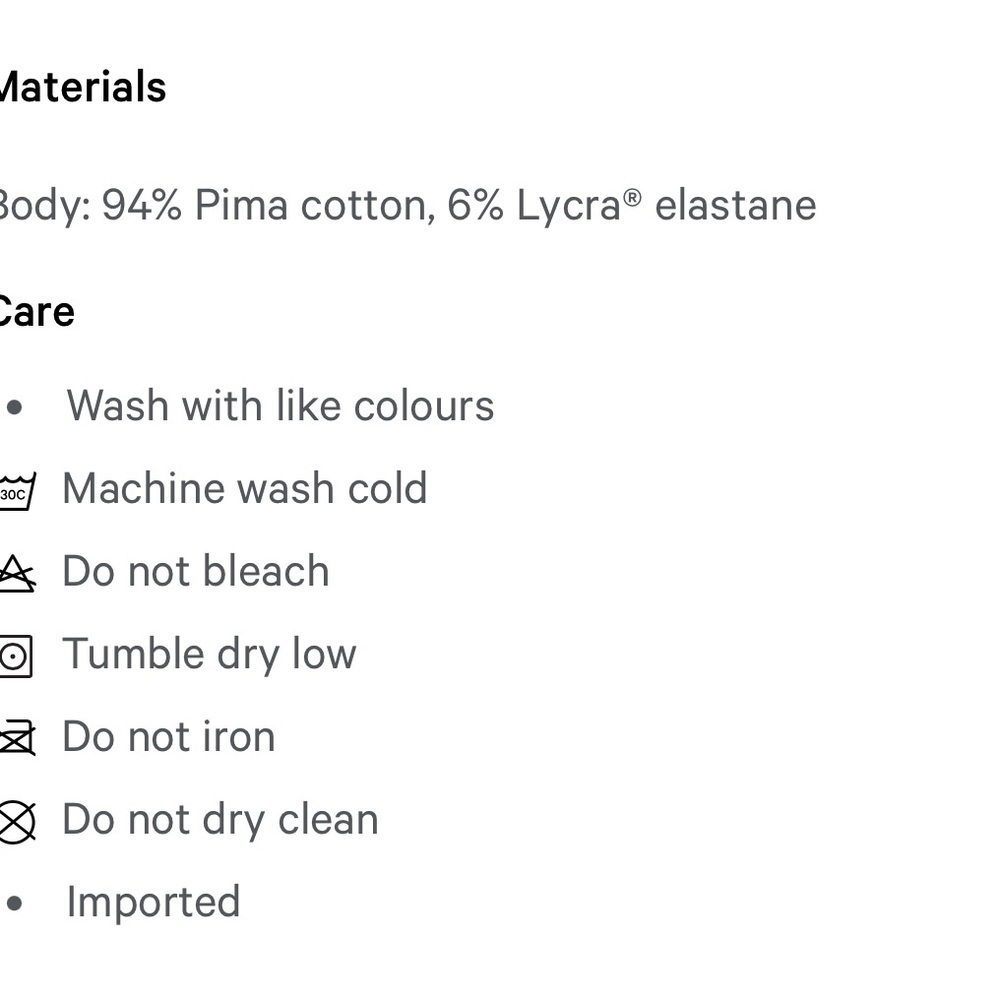The width and height of the screenshot is (1000, 1000).
Task: Click the do not bleach triangle icon
Action: tap(17, 573)
